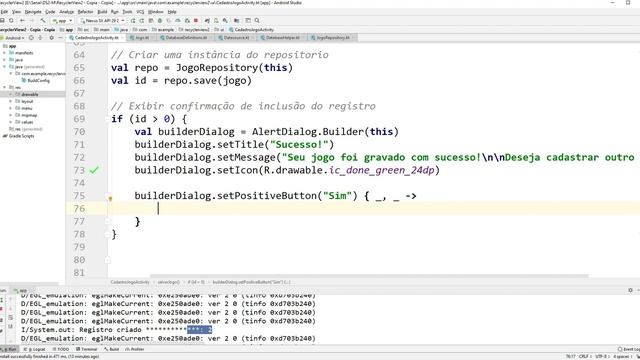Open the Refactor menu

coord(85,12)
